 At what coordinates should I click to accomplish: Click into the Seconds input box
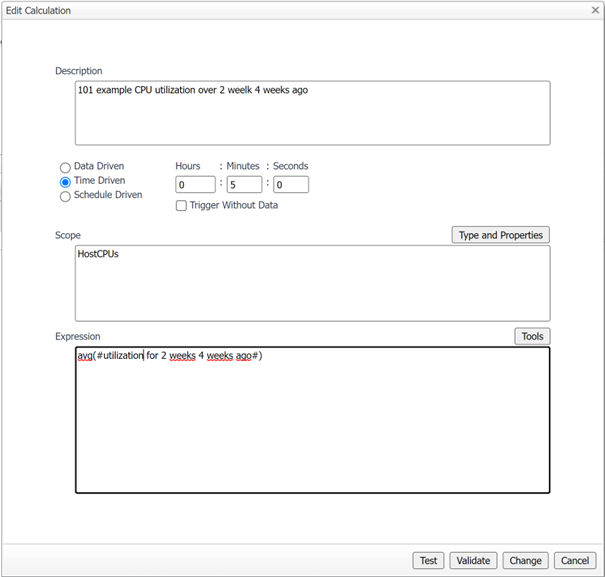[291, 185]
